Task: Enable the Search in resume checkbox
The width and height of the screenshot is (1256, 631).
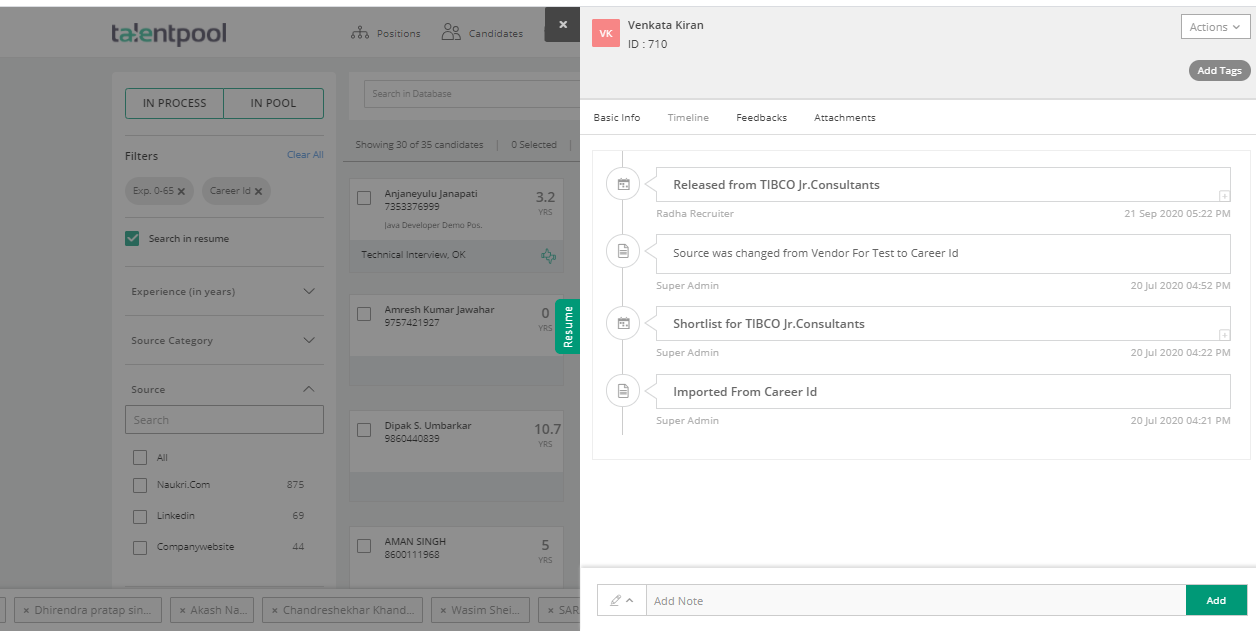Action: [x=131, y=238]
